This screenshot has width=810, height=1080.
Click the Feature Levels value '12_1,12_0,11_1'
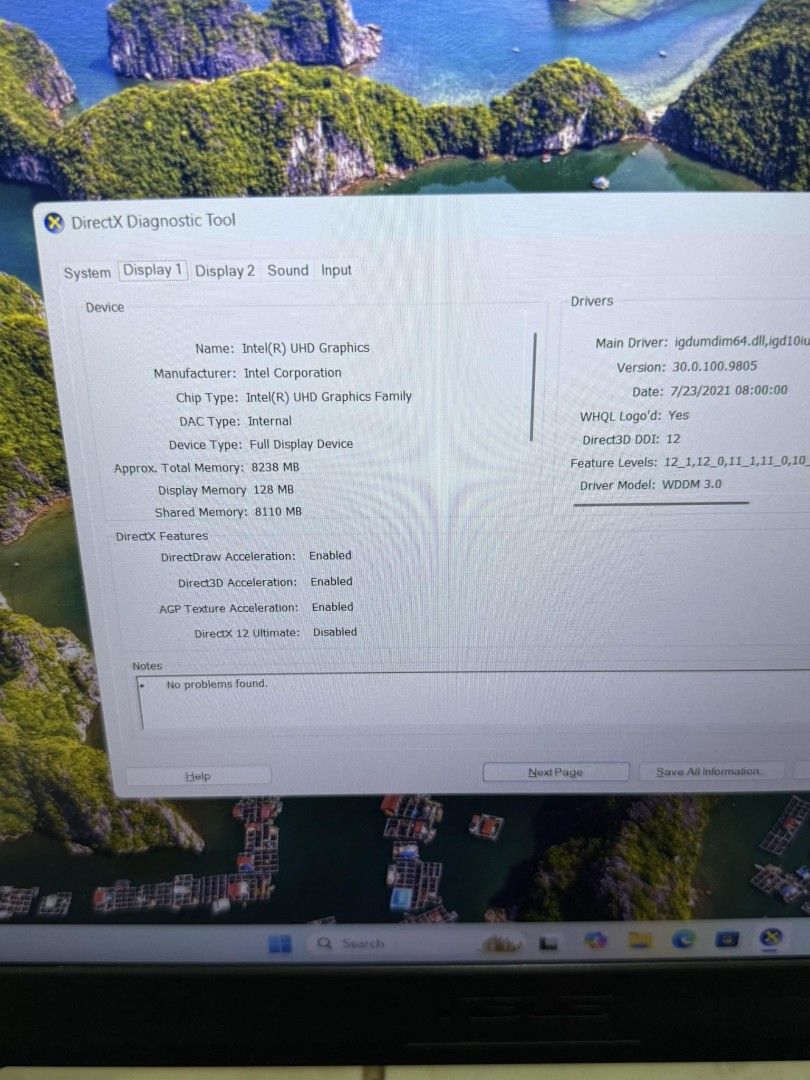coord(711,461)
